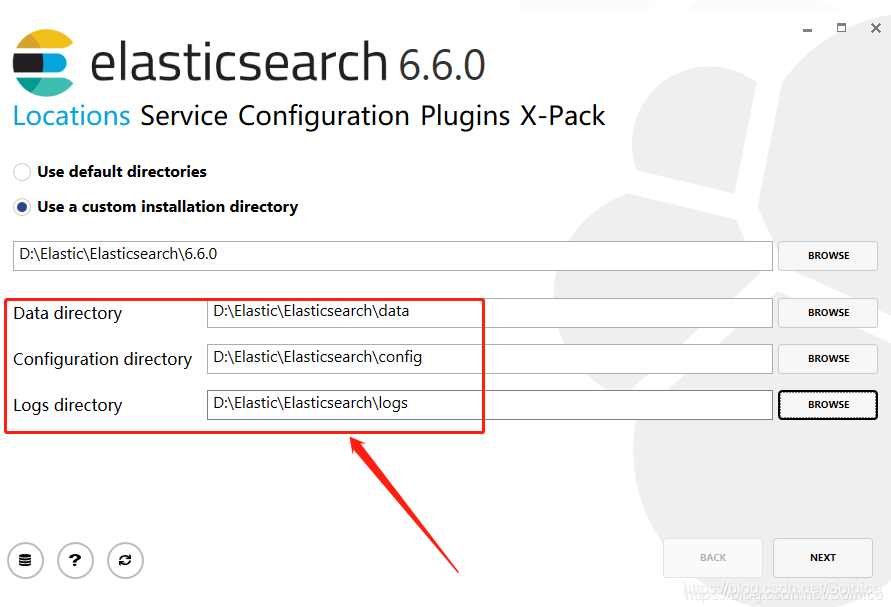Minimize the installer window
891x607 pixels.
pyautogui.click(x=807, y=29)
